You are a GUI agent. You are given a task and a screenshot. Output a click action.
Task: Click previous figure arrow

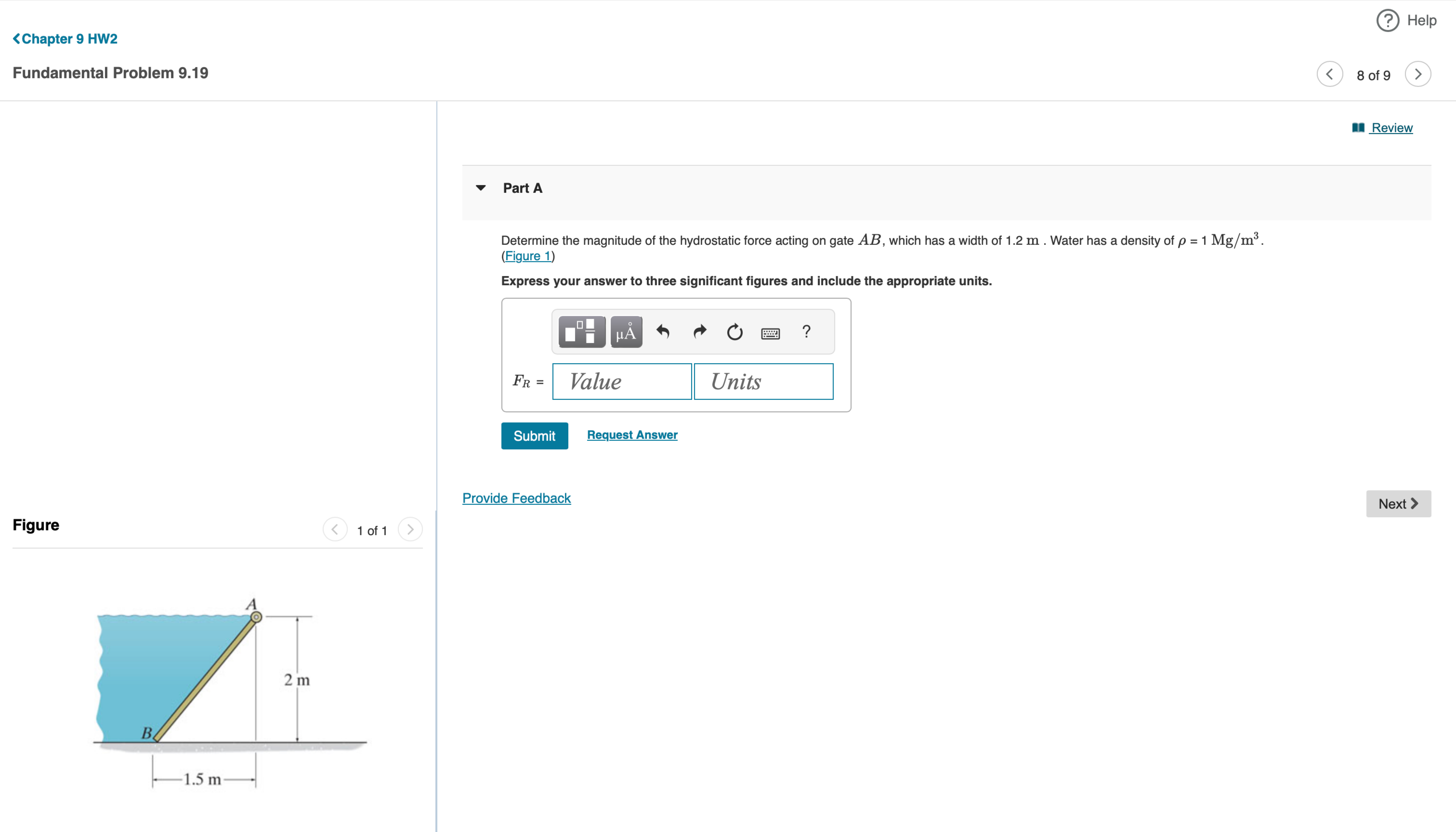click(335, 530)
